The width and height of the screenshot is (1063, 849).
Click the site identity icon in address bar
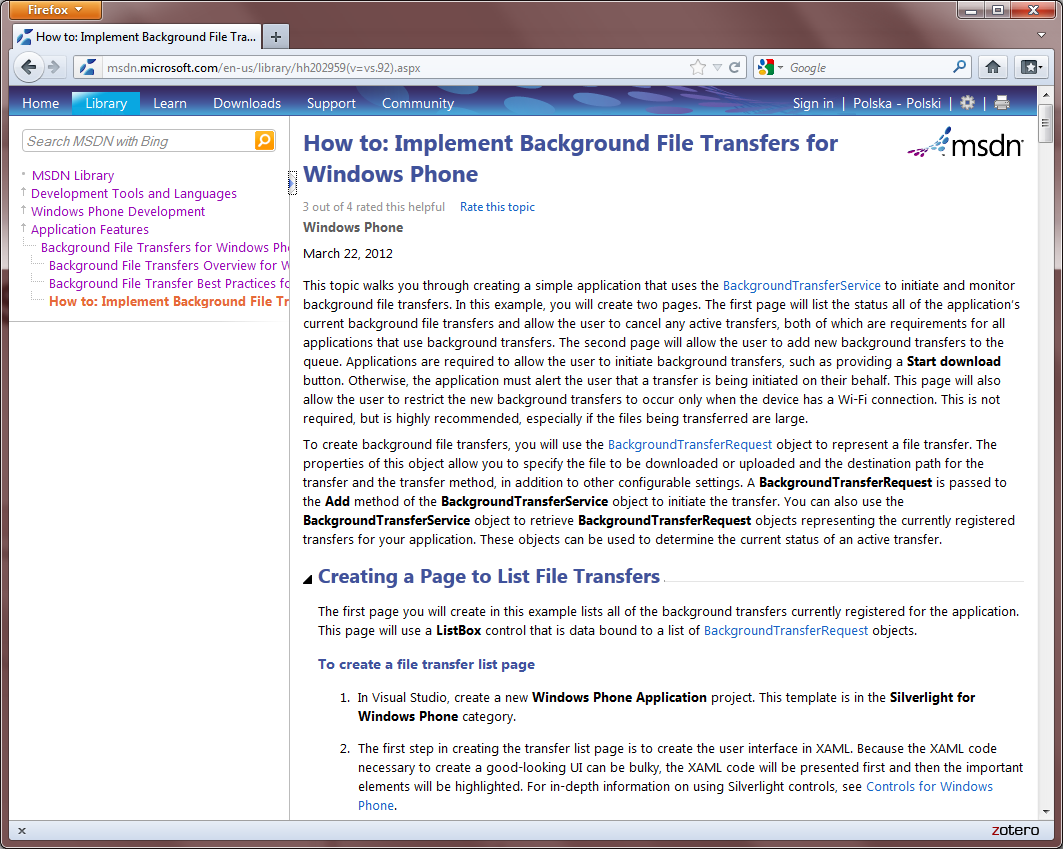(88, 68)
